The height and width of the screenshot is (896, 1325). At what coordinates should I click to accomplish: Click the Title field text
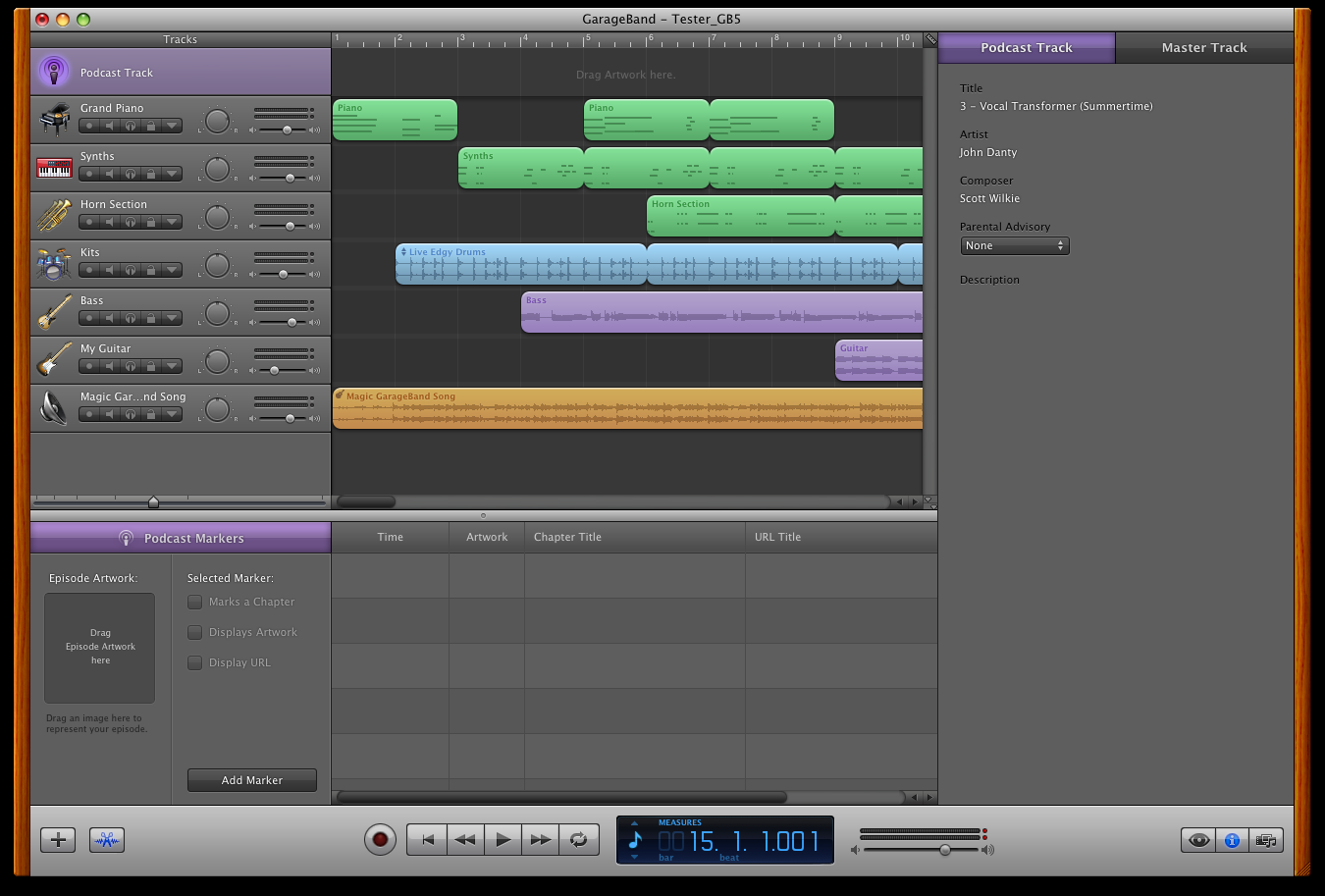[1056, 106]
